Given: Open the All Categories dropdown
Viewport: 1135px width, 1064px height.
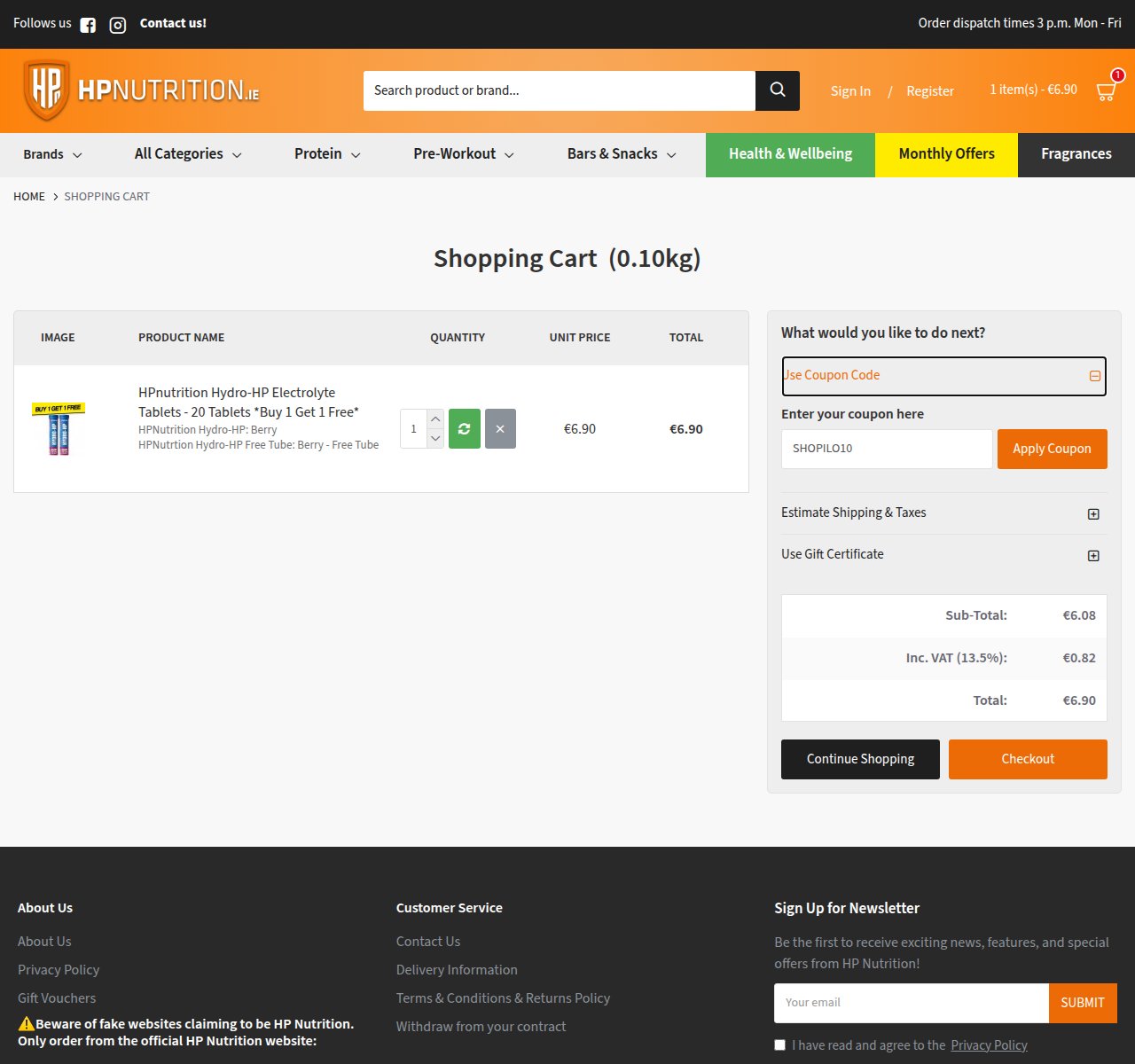Looking at the screenshot, I should point(188,154).
